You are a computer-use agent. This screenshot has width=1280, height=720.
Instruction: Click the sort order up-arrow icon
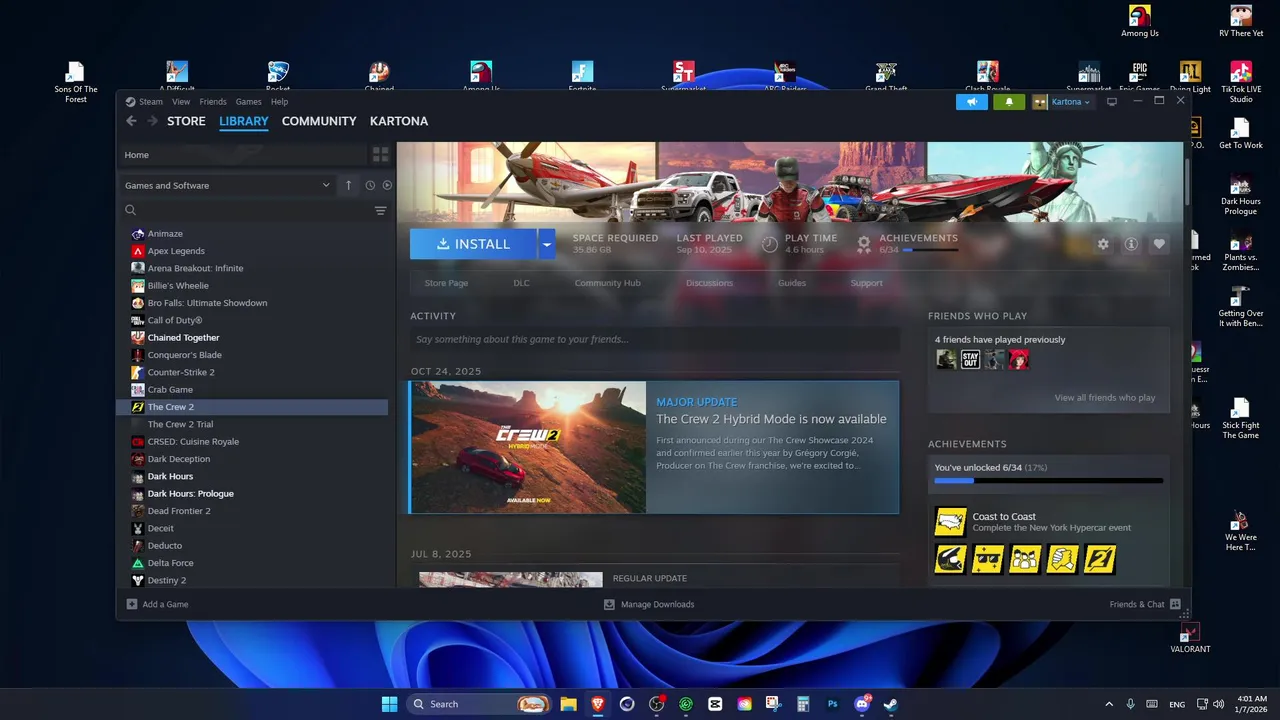pyautogui.click(x=348, y=185)
